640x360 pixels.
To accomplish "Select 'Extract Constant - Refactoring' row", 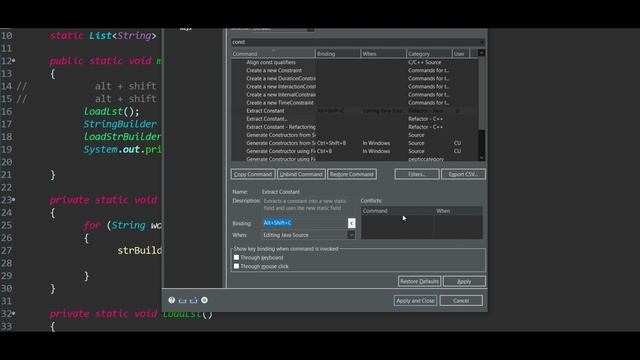I will click(x=354, y=127).
